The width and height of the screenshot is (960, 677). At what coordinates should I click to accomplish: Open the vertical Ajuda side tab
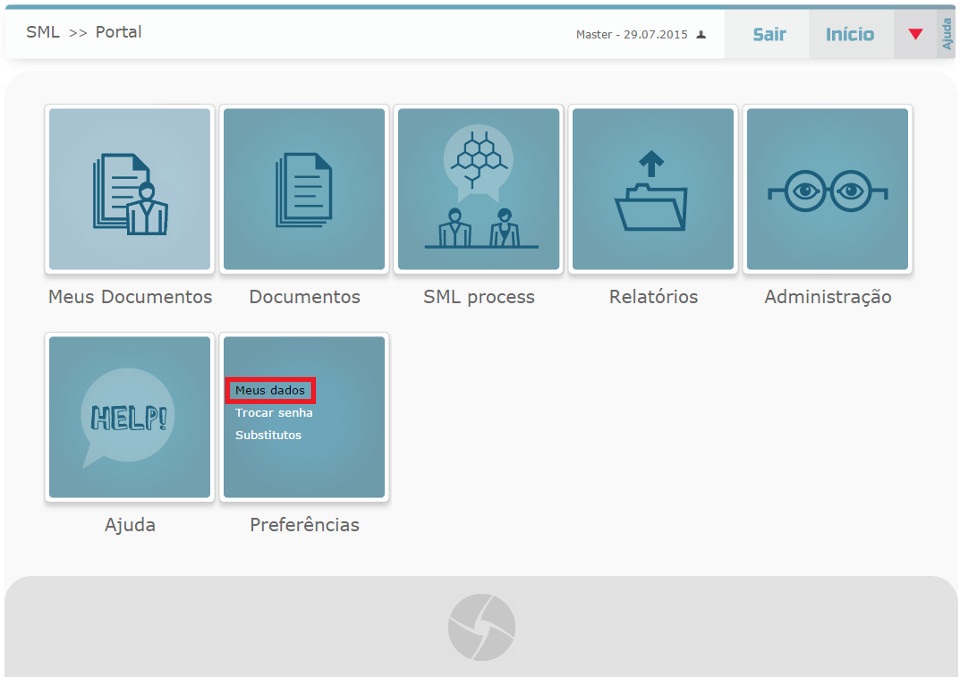[947, 35]
